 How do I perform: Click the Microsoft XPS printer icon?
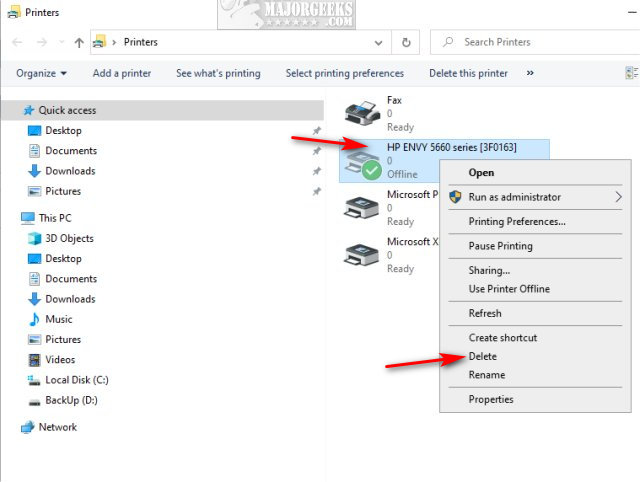(x=359, y=255)
